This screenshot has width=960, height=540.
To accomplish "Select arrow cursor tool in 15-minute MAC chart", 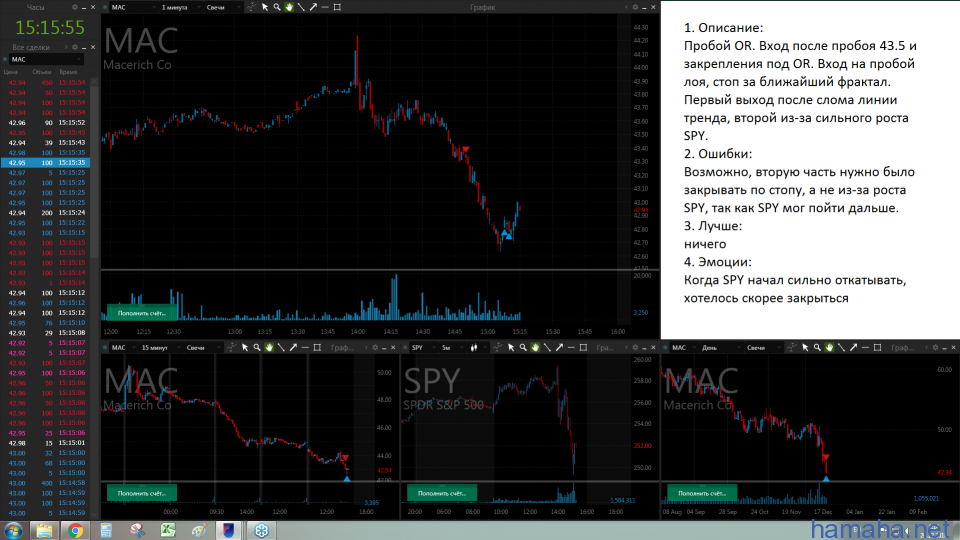I will (245, 348).
